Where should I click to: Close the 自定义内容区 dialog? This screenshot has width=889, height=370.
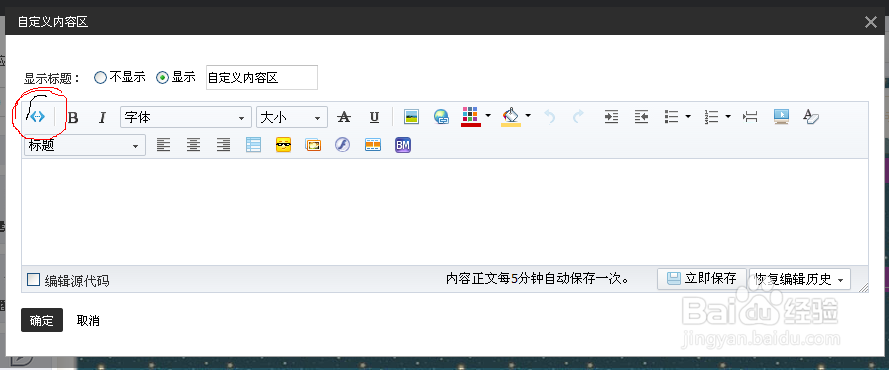(870, 22)
